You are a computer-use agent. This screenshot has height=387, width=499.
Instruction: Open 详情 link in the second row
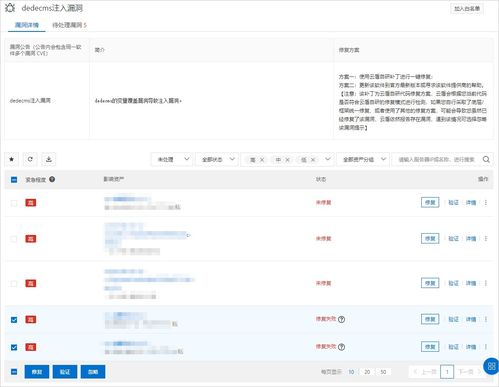coord(471,238)
